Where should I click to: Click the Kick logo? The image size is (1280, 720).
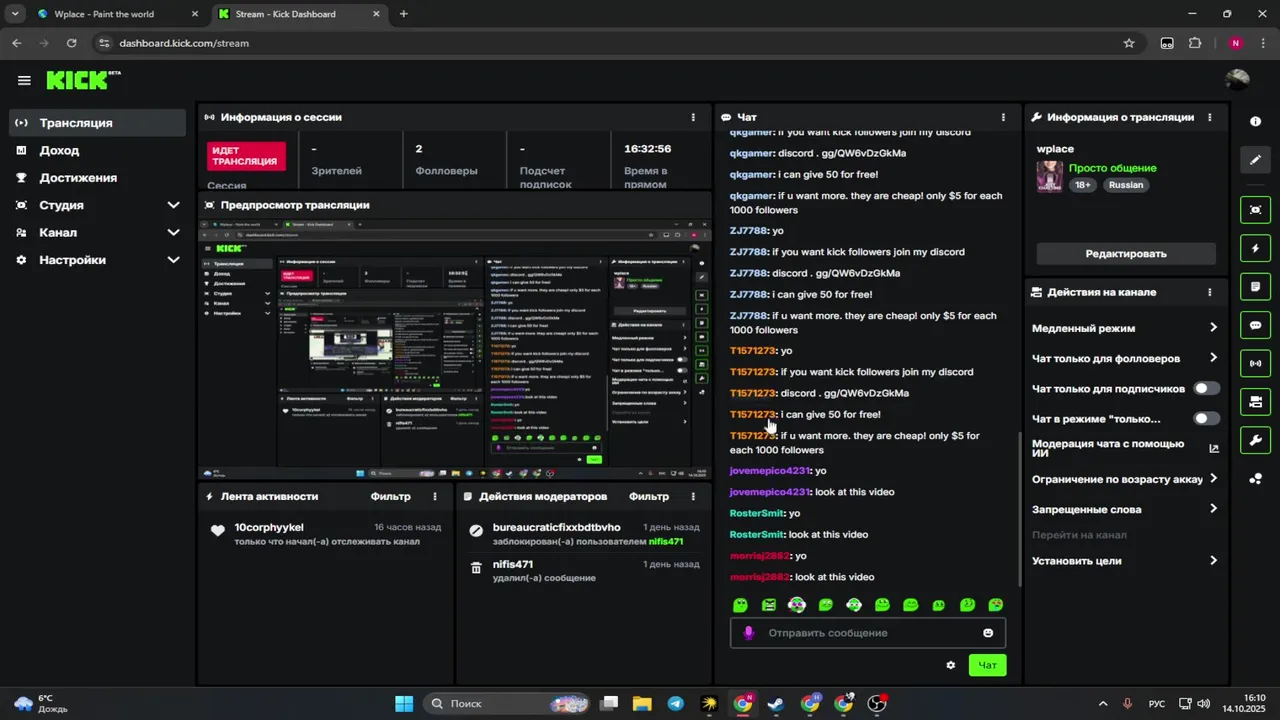(79, 80)
